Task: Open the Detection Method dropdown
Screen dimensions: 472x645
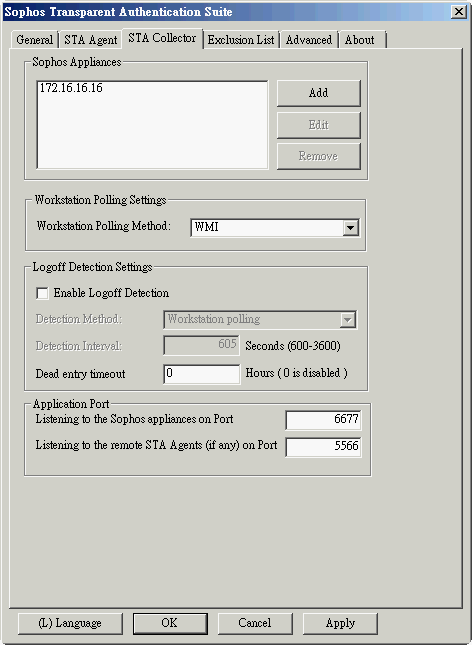Action: [x=260, y=320]
